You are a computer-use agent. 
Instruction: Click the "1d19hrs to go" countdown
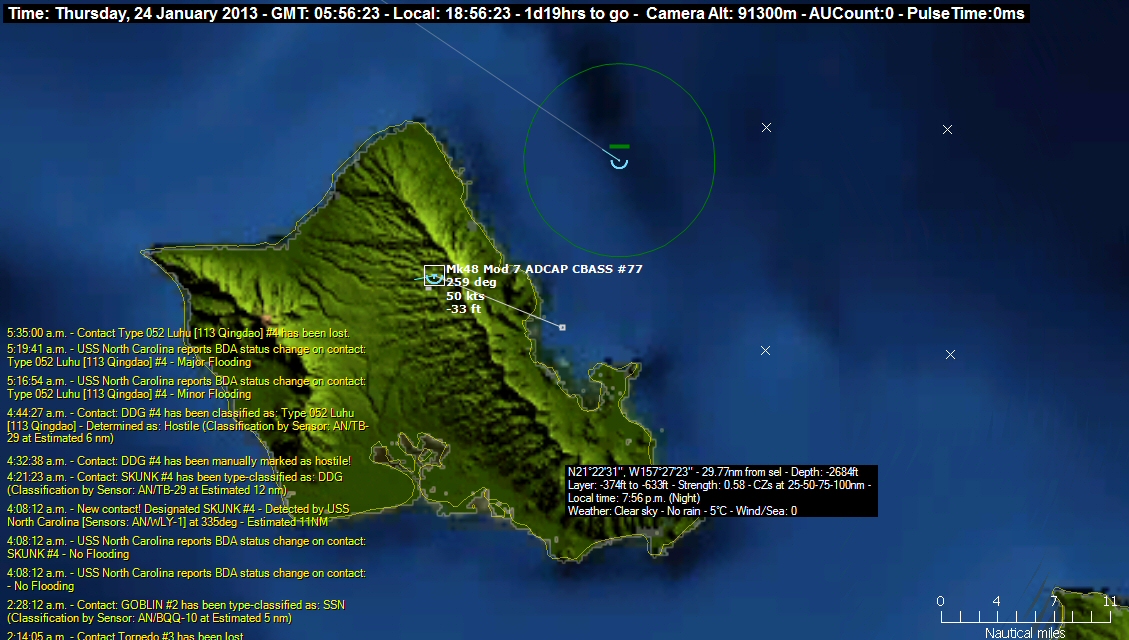[577, 14]
